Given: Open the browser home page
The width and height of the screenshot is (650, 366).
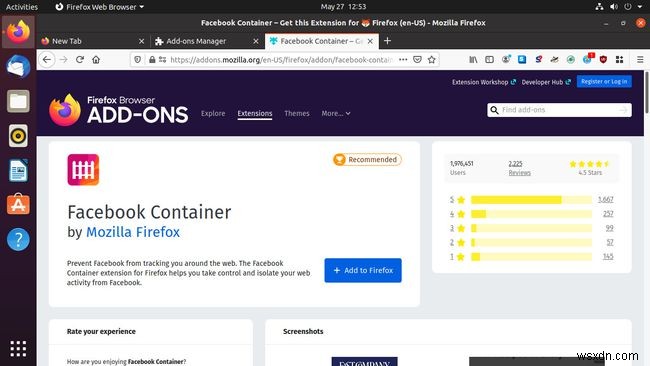Looking at the screenshot, I should pyautogui.click(x=96, y=60).
